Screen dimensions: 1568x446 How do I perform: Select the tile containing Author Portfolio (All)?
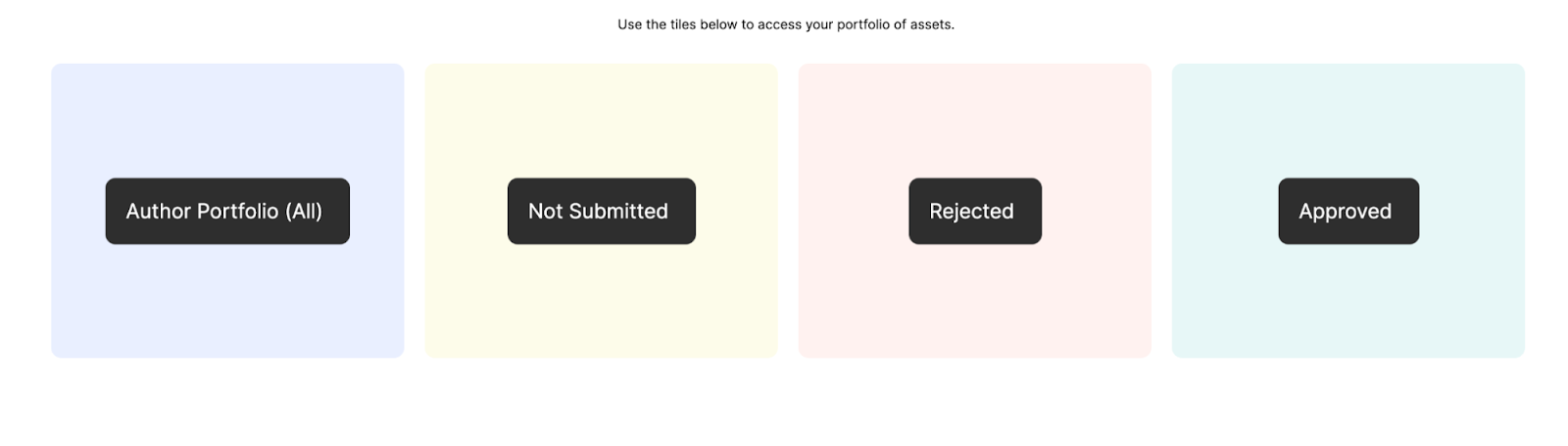[227, 118]
